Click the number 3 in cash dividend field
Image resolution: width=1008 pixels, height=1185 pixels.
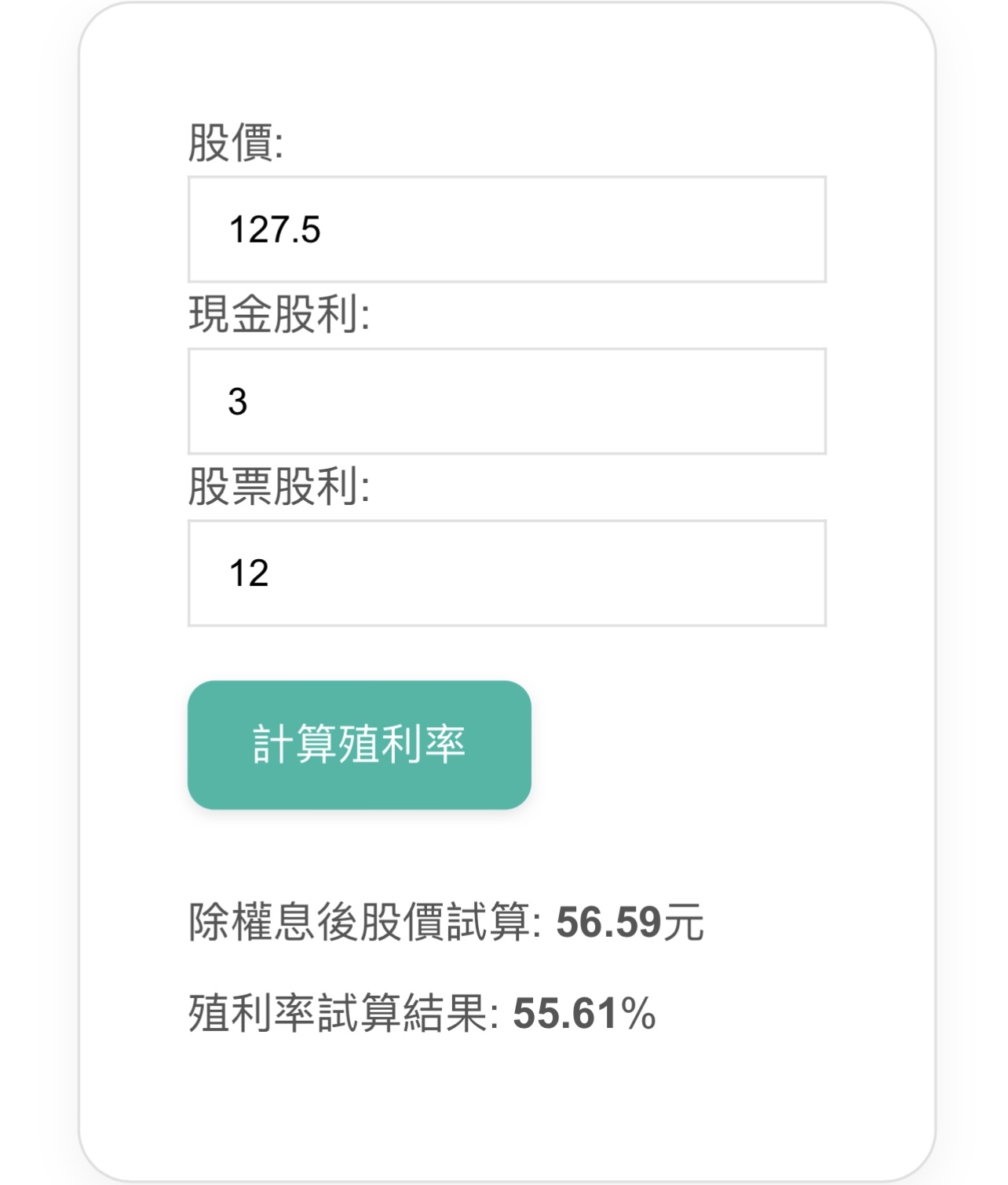[x=238, y=402]
